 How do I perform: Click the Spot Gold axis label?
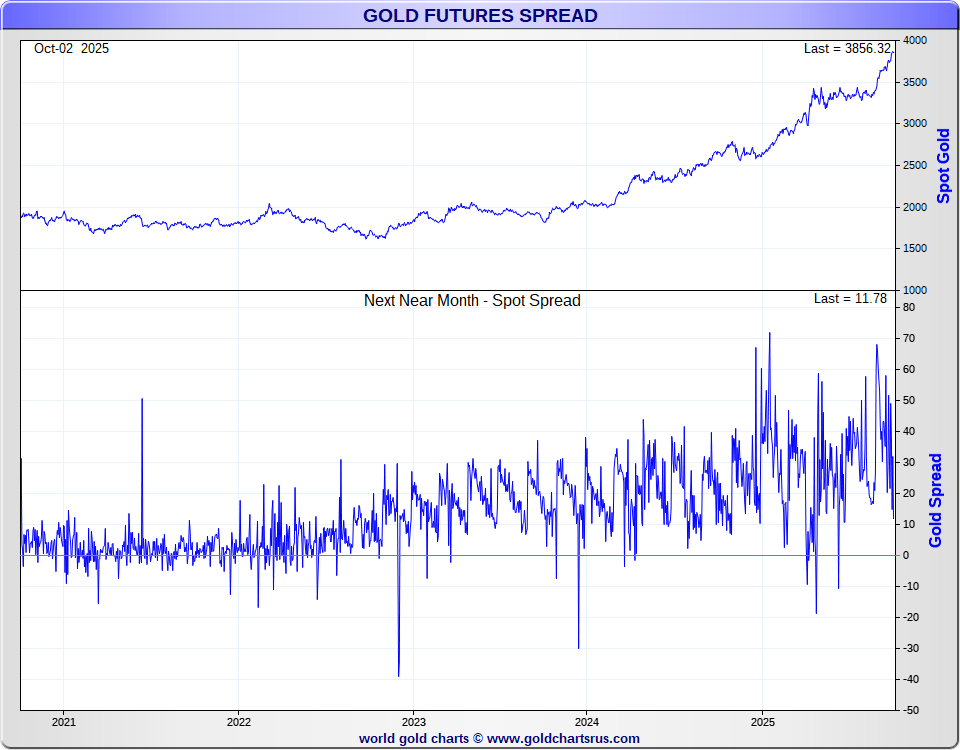tap(943, 166)
